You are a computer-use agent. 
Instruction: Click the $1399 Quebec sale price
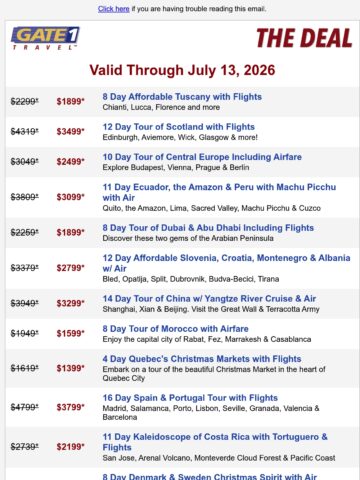(x=70, y=368)
